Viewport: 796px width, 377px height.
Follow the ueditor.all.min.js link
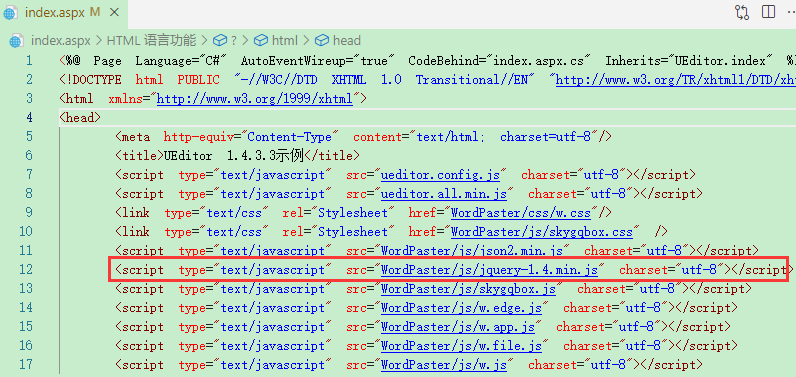coord(444,194)
